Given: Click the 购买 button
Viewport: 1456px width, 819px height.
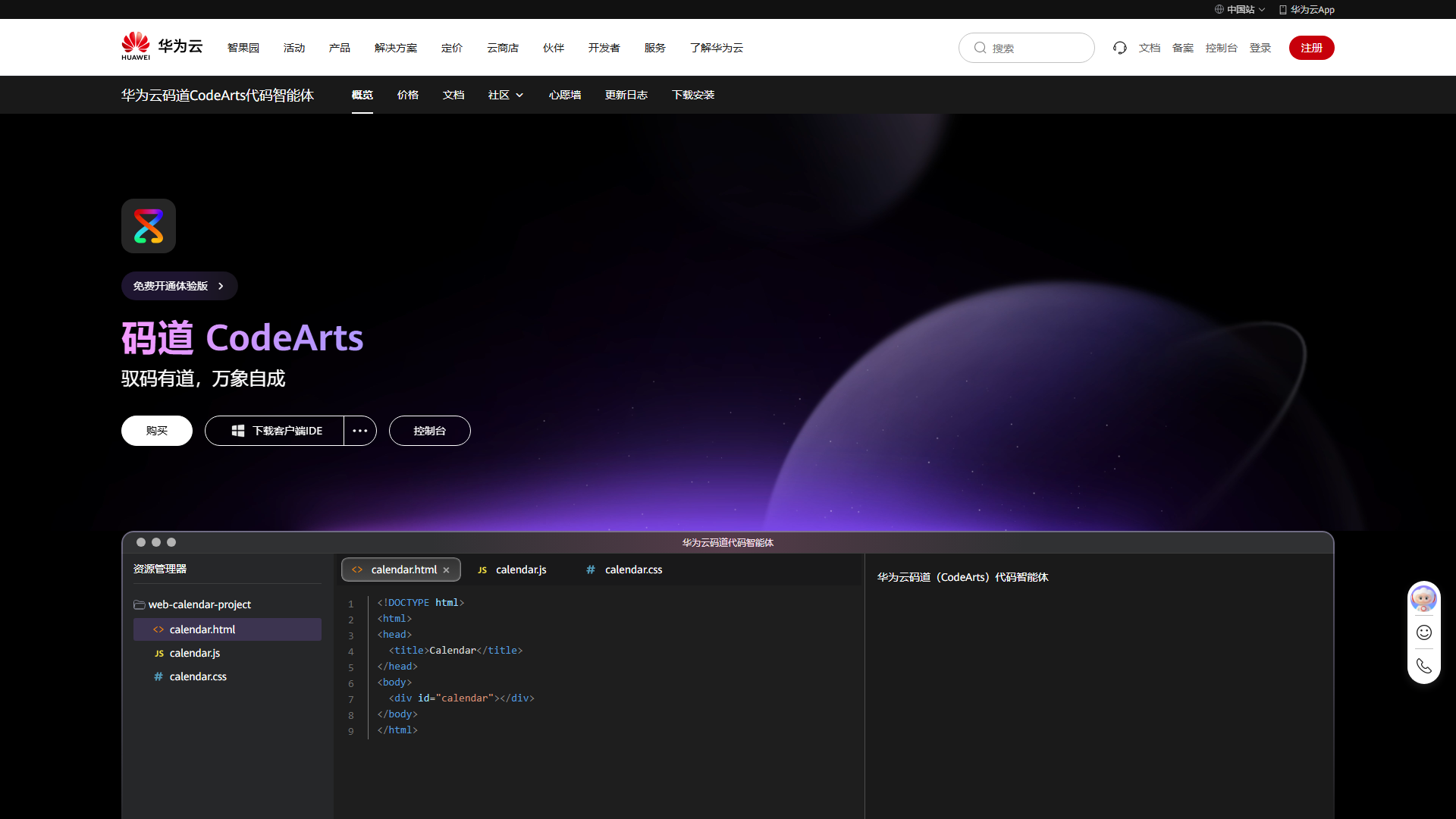Looking at the screenshot, I should pyautogui.click(x=157, y=431).
